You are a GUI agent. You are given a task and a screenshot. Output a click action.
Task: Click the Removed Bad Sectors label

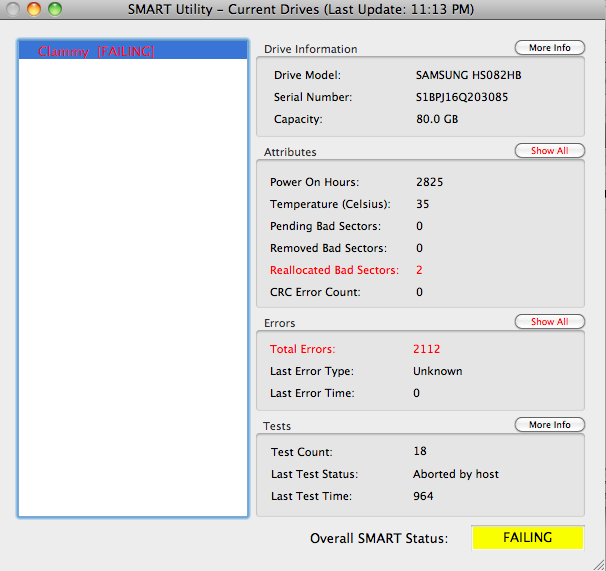[329, 248]
